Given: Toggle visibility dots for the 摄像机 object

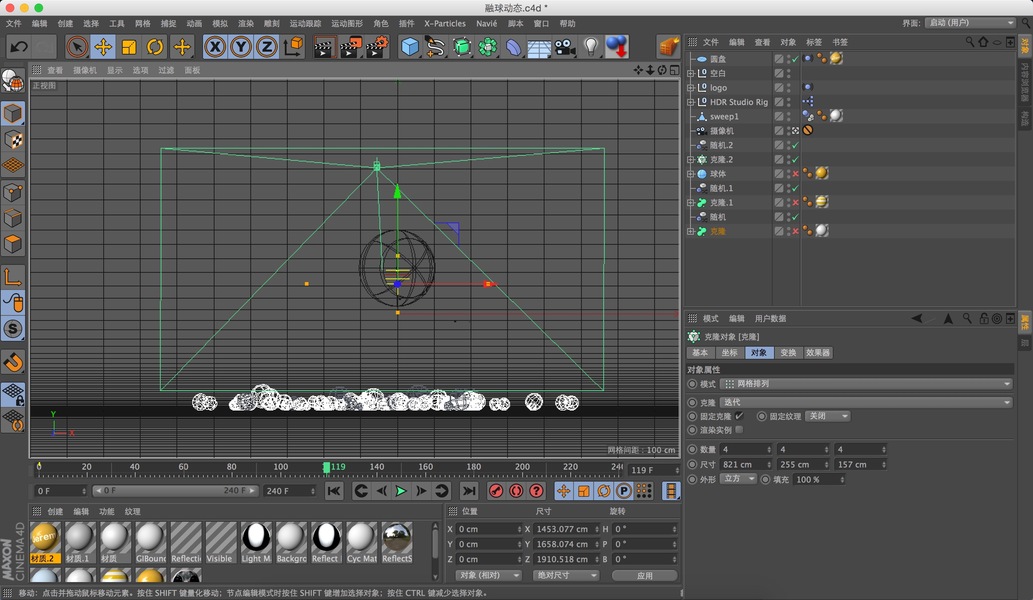Looking at the screenshot, I should coord(788,130).
